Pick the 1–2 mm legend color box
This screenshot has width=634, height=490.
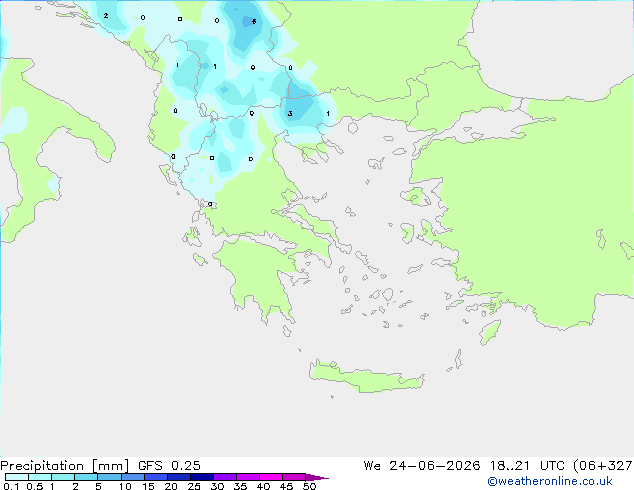(x=63, y=477)
